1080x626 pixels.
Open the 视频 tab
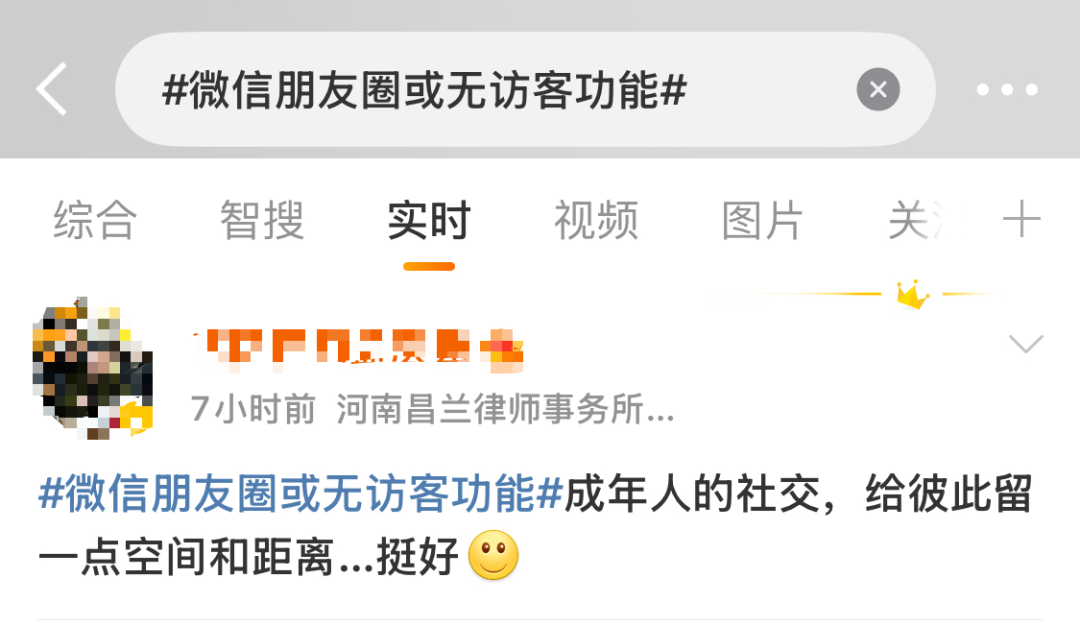point(596,220)
